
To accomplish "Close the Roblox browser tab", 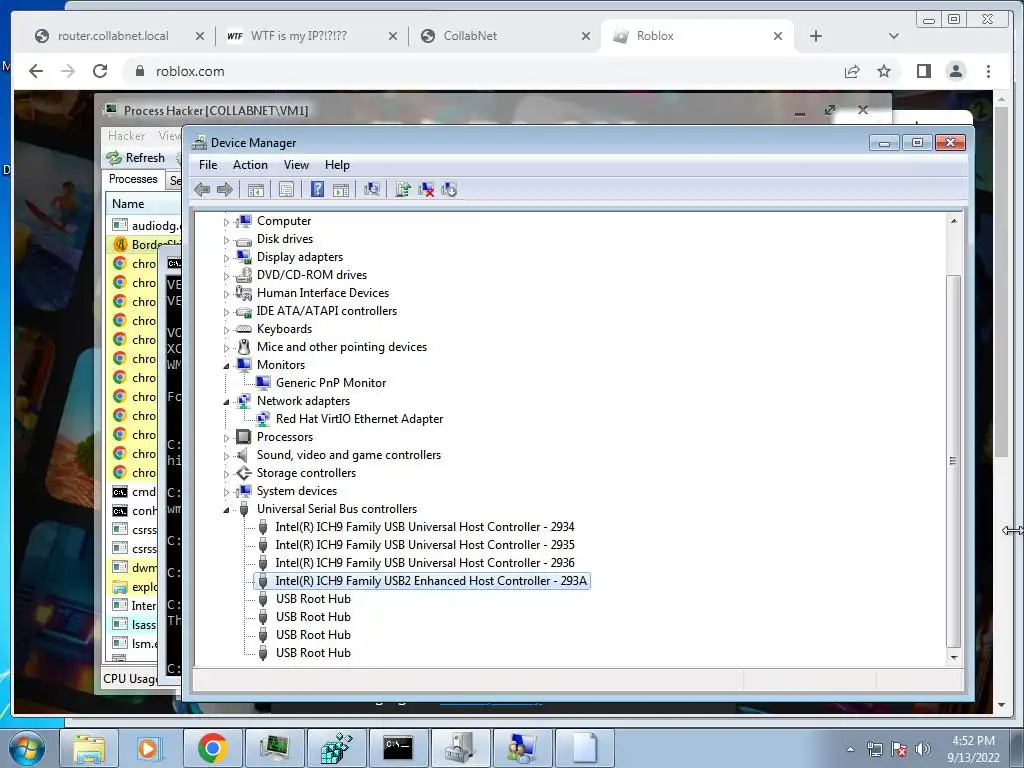I will tap(778, 36).
